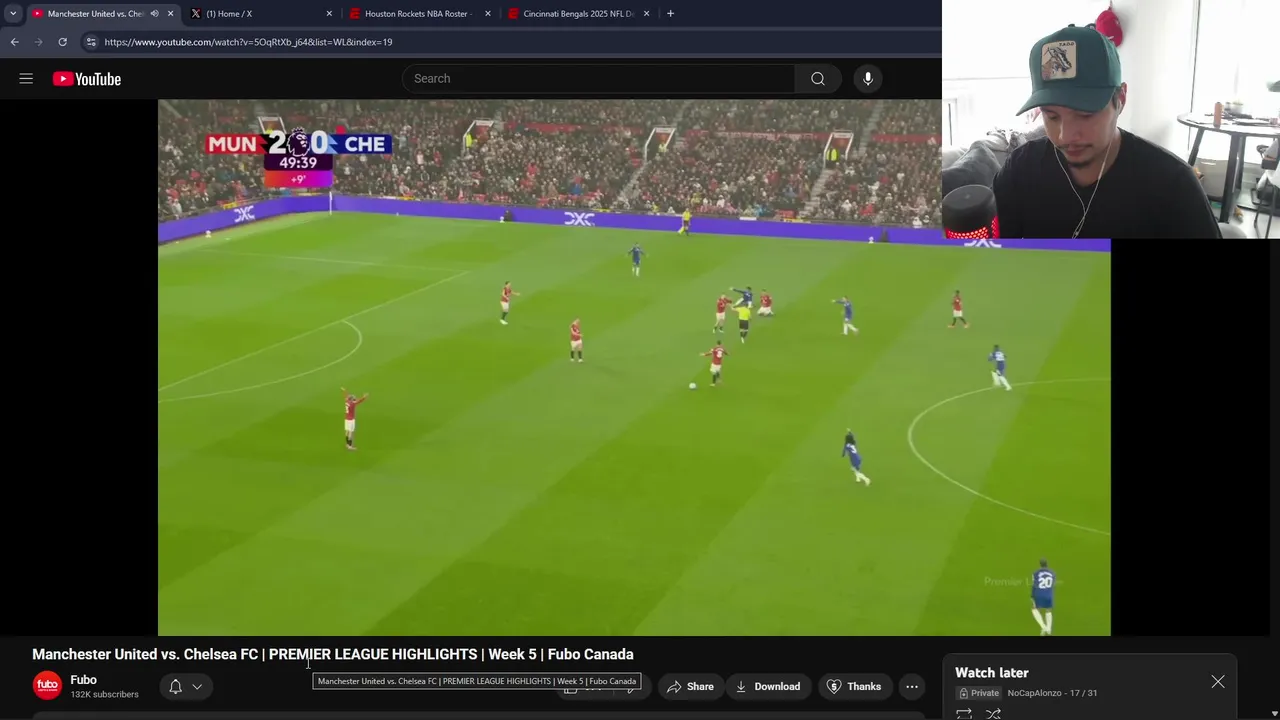
Task: Go to the YouTube home logo
Action: (x=87, y=79)
